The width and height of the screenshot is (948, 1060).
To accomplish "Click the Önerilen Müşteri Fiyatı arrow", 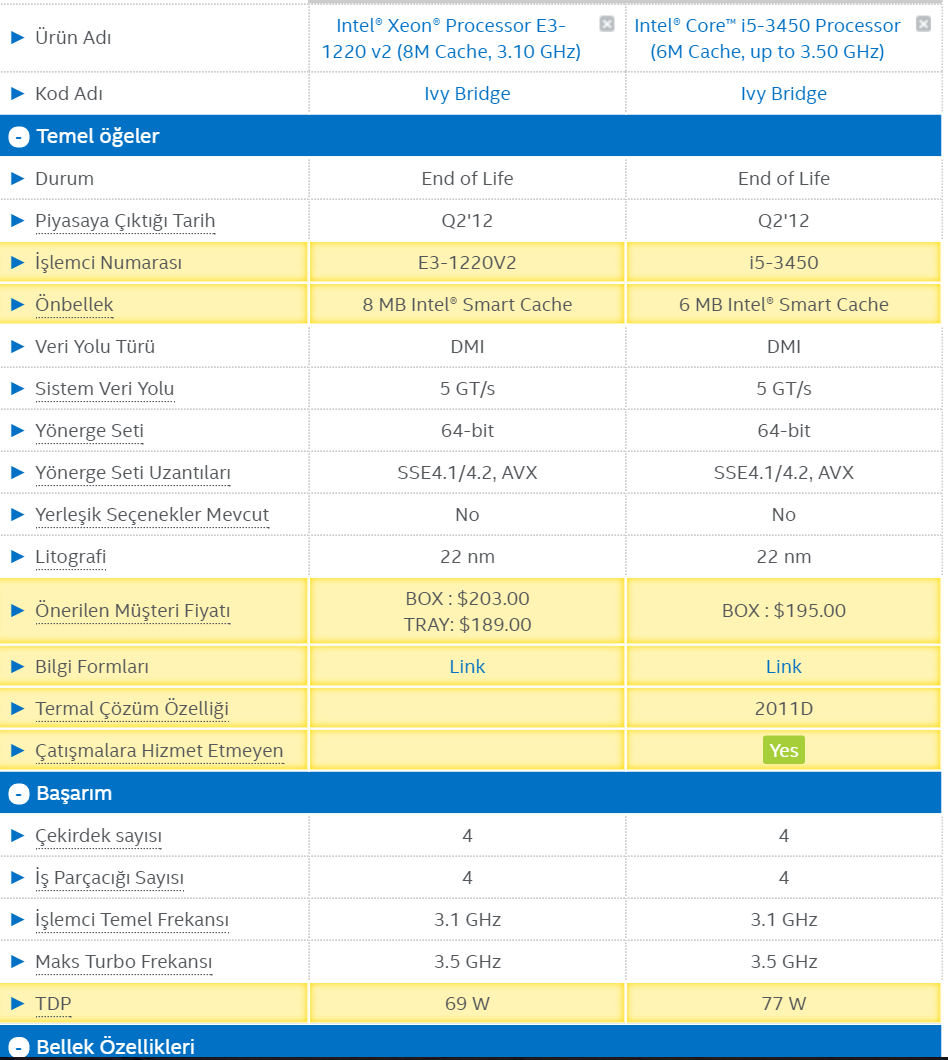I will click(18, 610).
